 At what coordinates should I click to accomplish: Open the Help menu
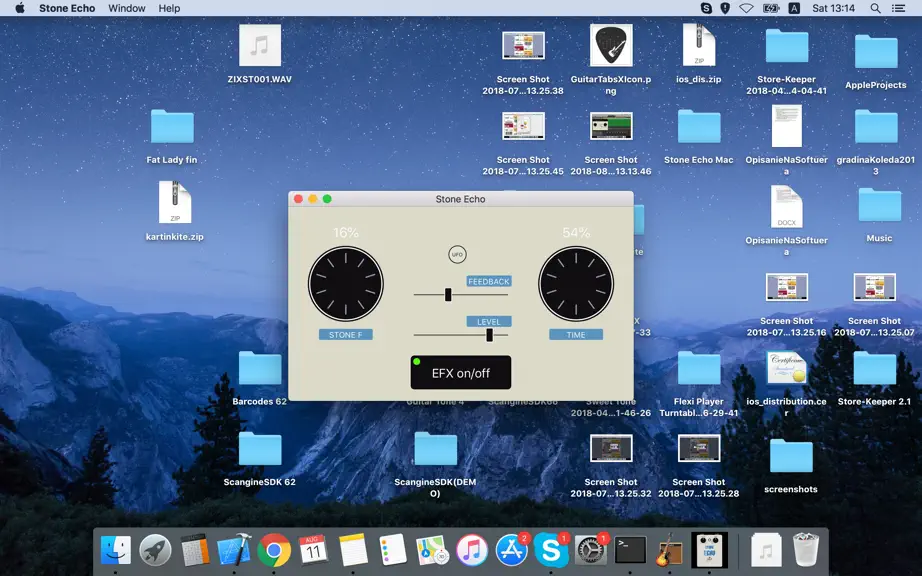(x=169, y=8)
